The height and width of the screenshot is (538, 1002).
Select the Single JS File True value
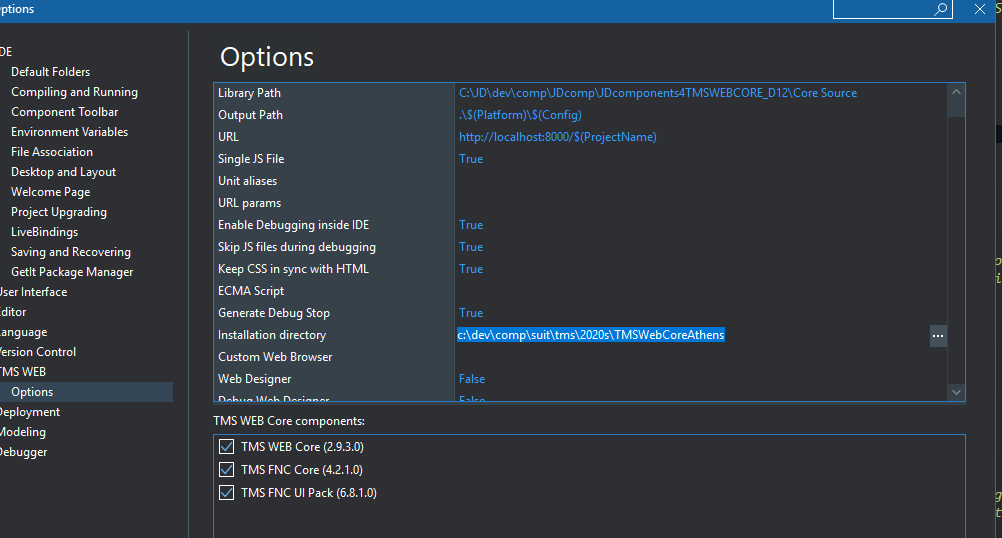pyautogui.click(x=470, y=159)
